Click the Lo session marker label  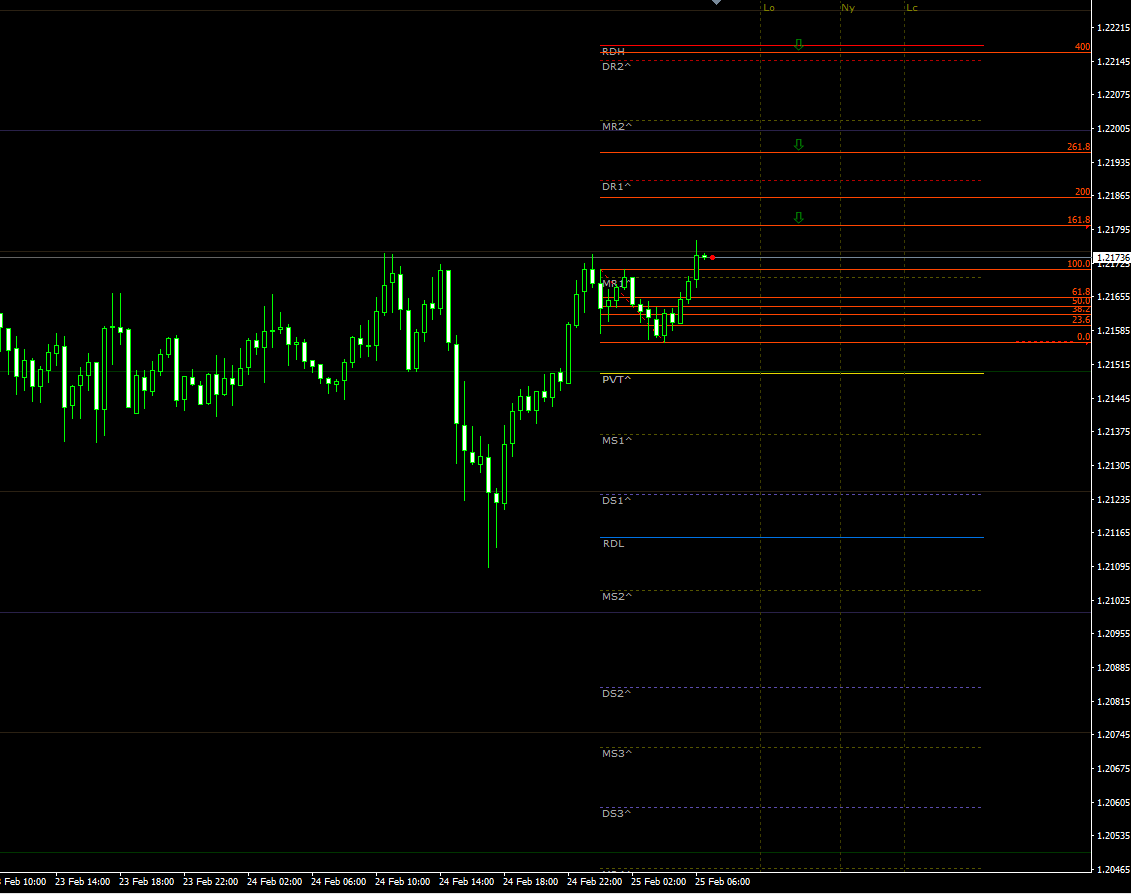point(769,8)
